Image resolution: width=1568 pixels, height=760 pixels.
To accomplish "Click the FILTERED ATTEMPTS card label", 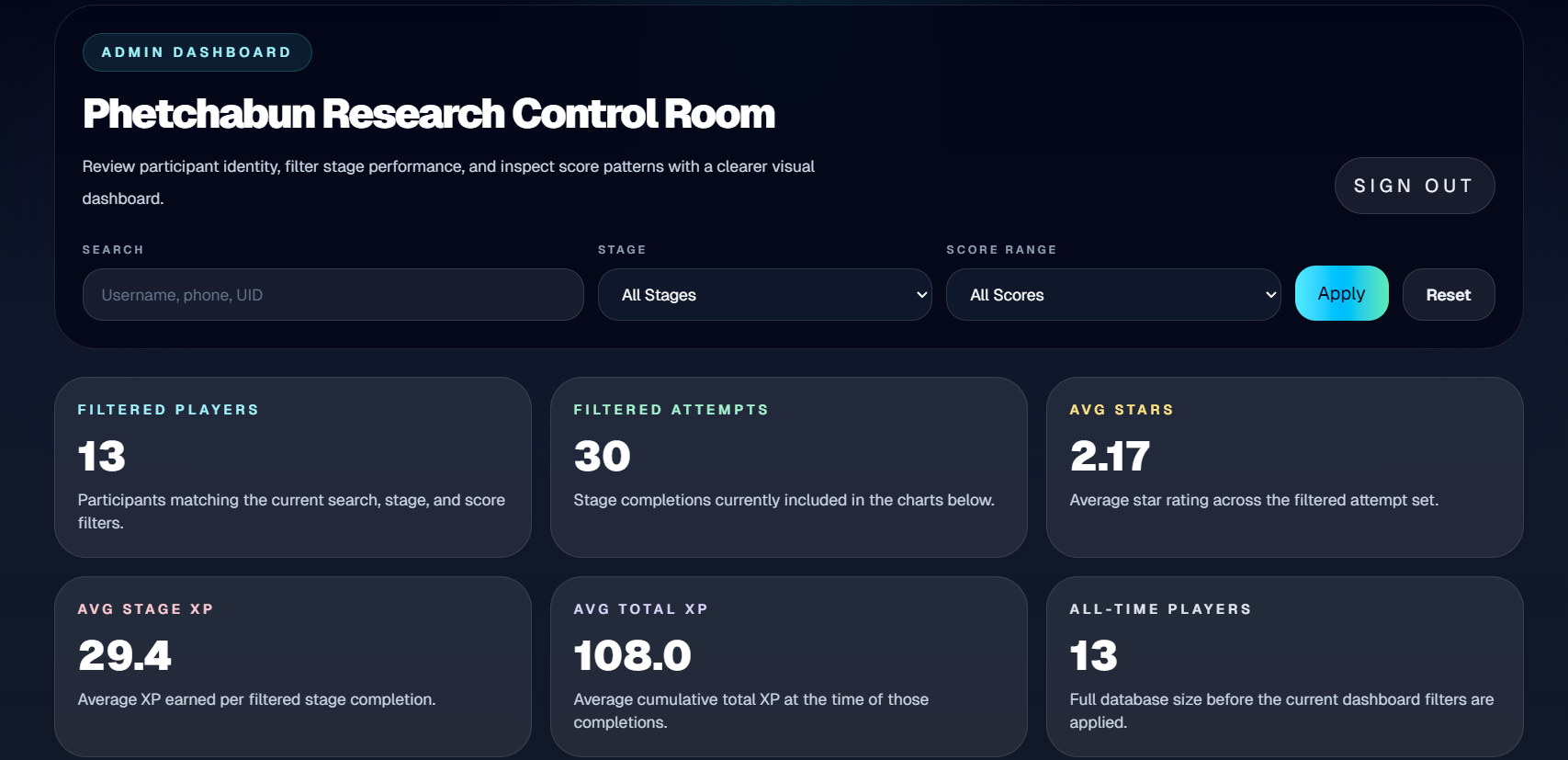I will click(x=671, y=410).
